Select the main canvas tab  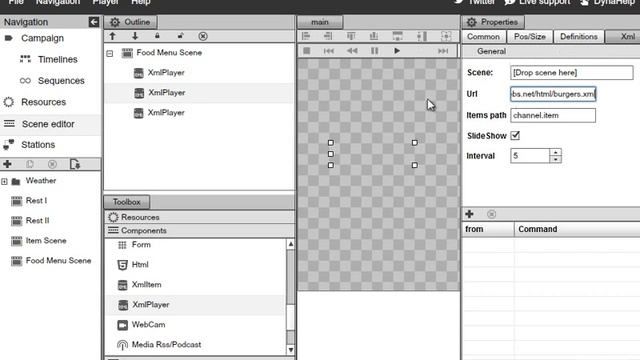320,22
